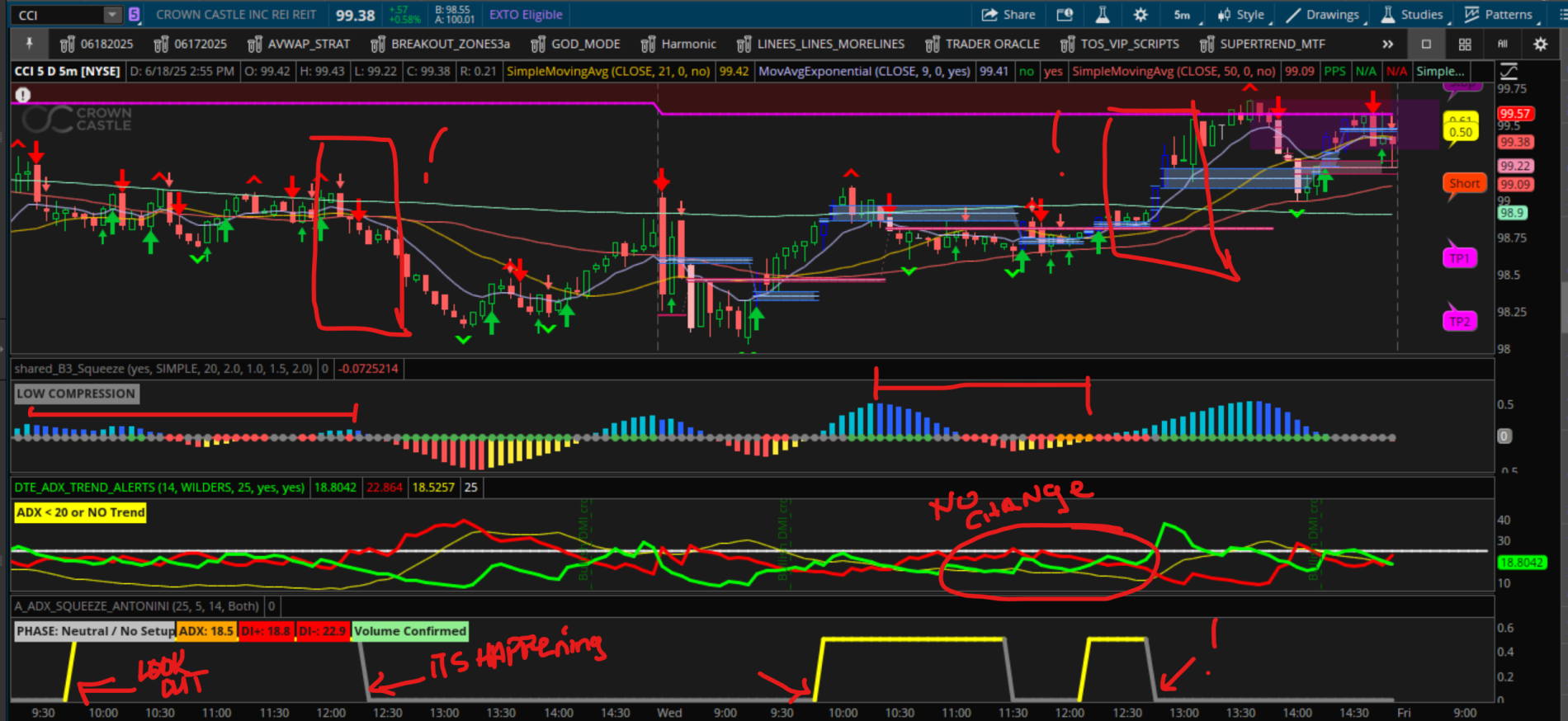The width and height of the screenshot is (1568, 721).
Task: Open the study set settings gear
Action: click(x=1540, y=44)
